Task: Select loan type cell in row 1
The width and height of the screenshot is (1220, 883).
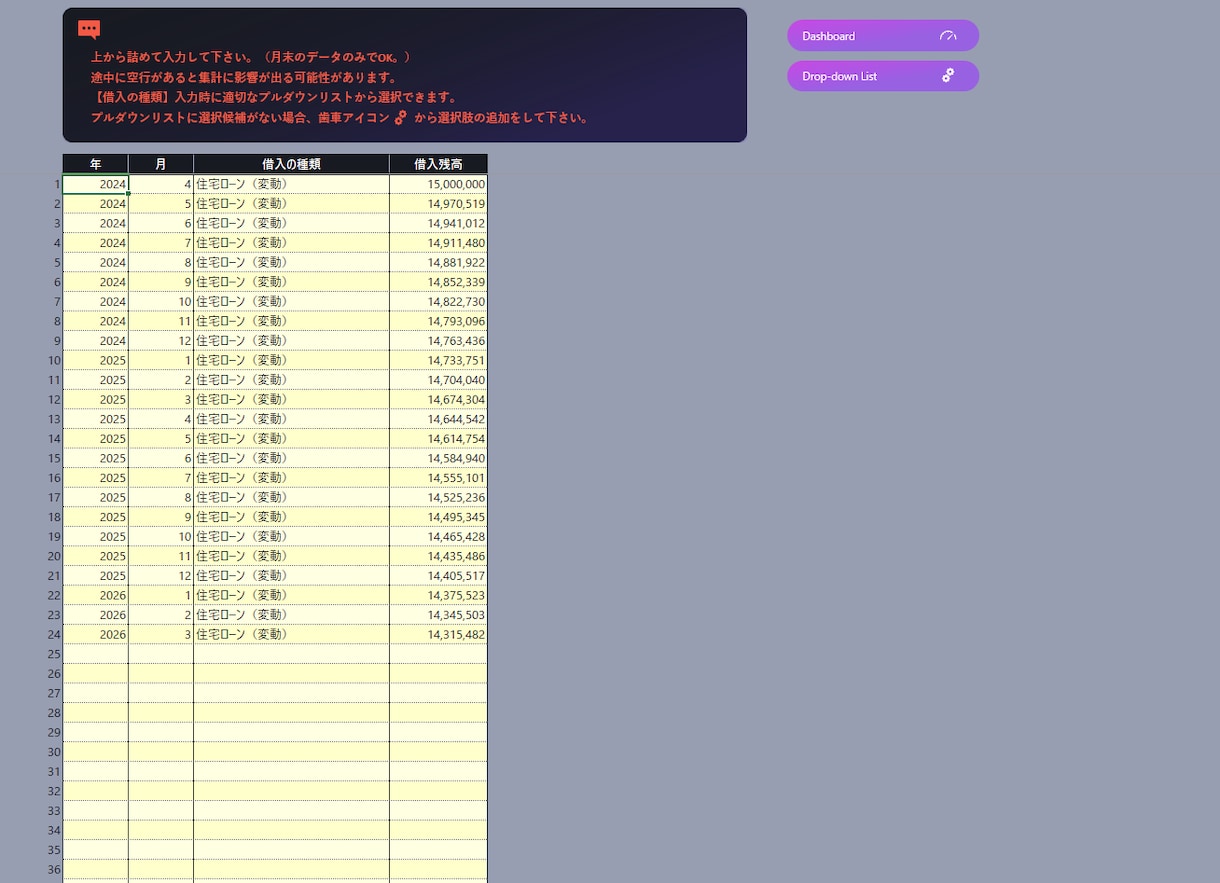Action: pos(291,184)
